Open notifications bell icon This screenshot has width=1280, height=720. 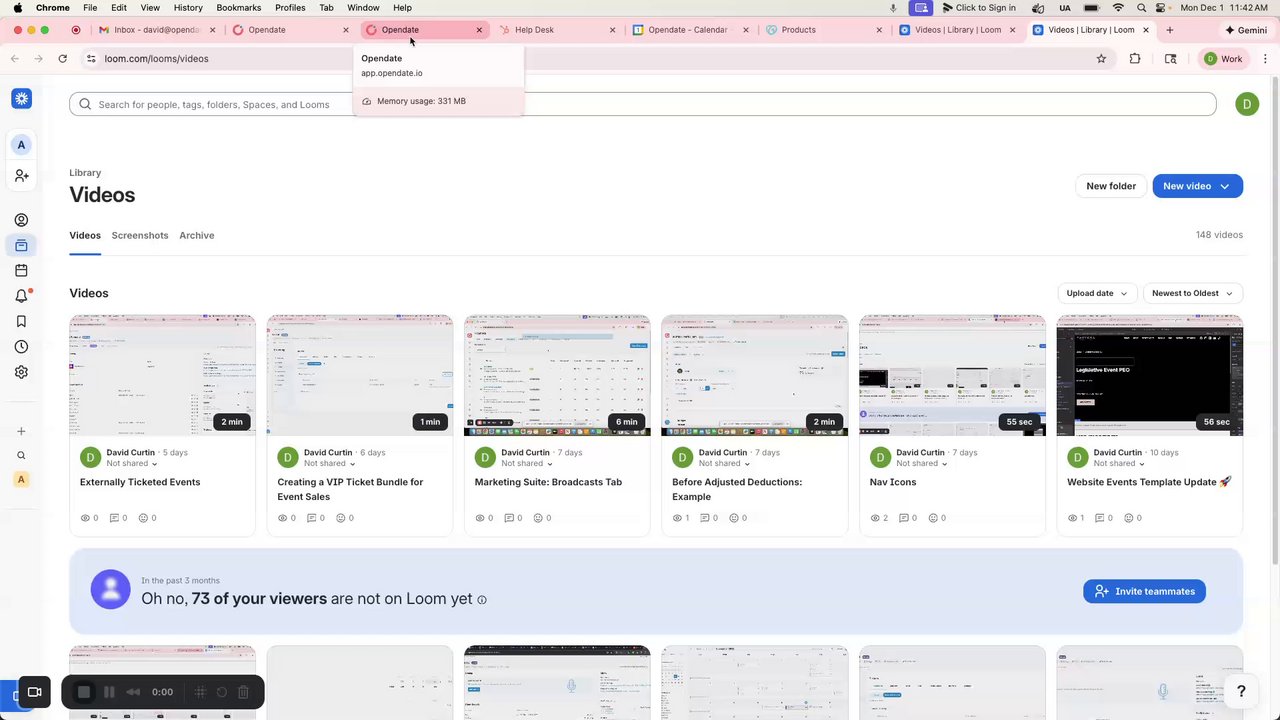(21, 296)
